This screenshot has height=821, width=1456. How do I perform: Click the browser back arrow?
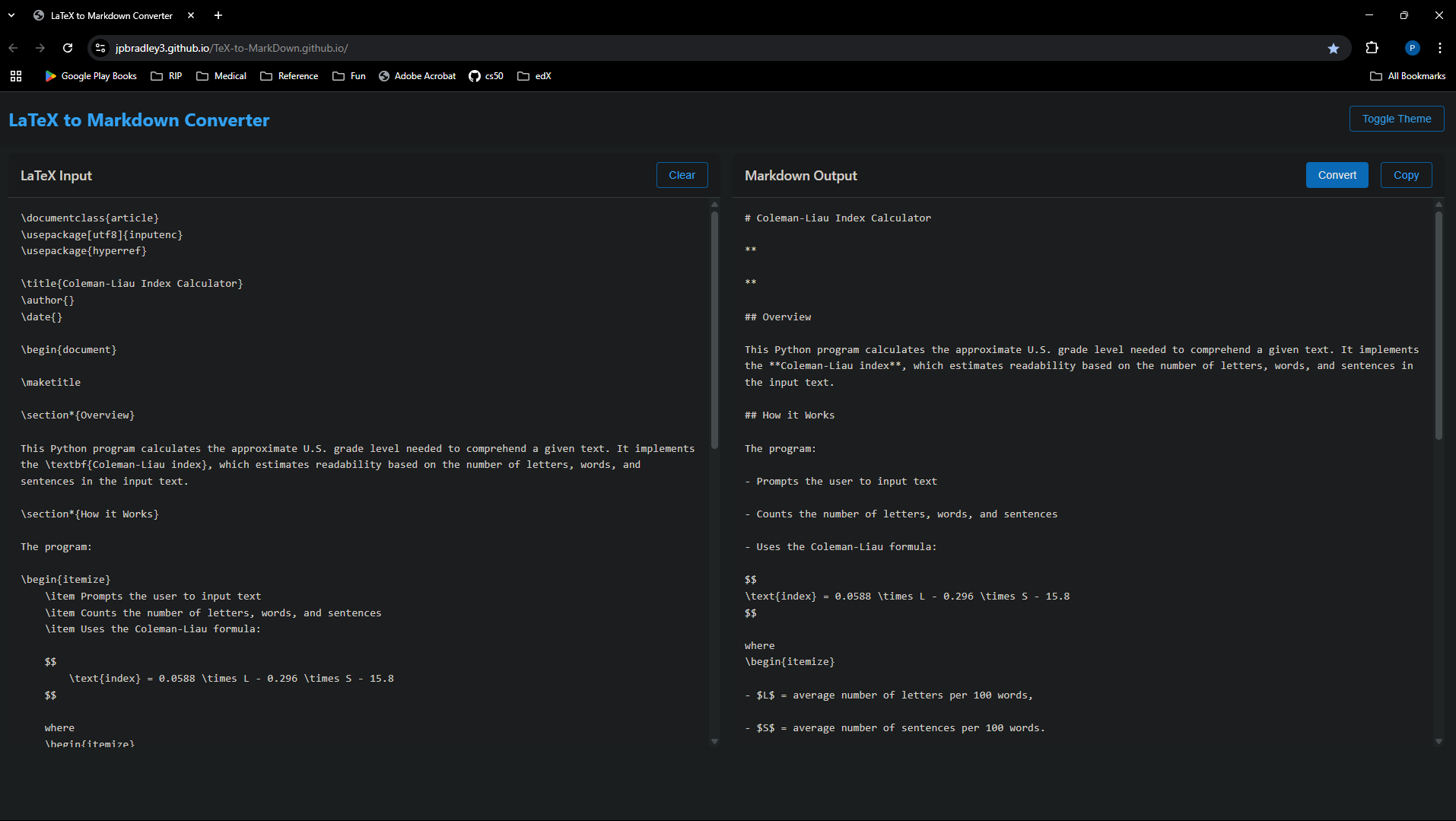13,48
